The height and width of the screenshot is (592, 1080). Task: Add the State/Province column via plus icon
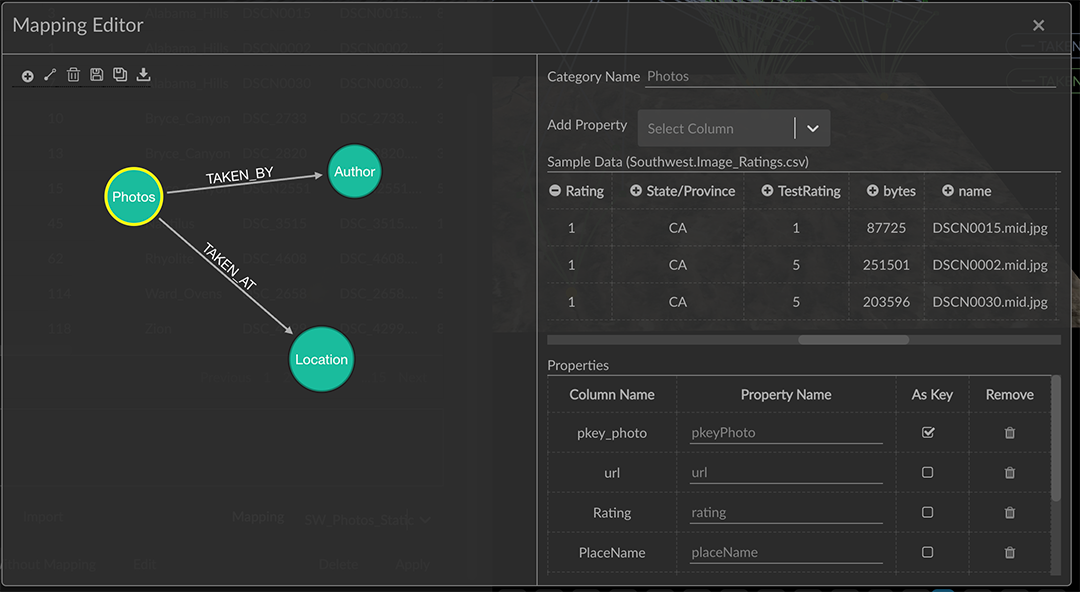pos(636,191)
